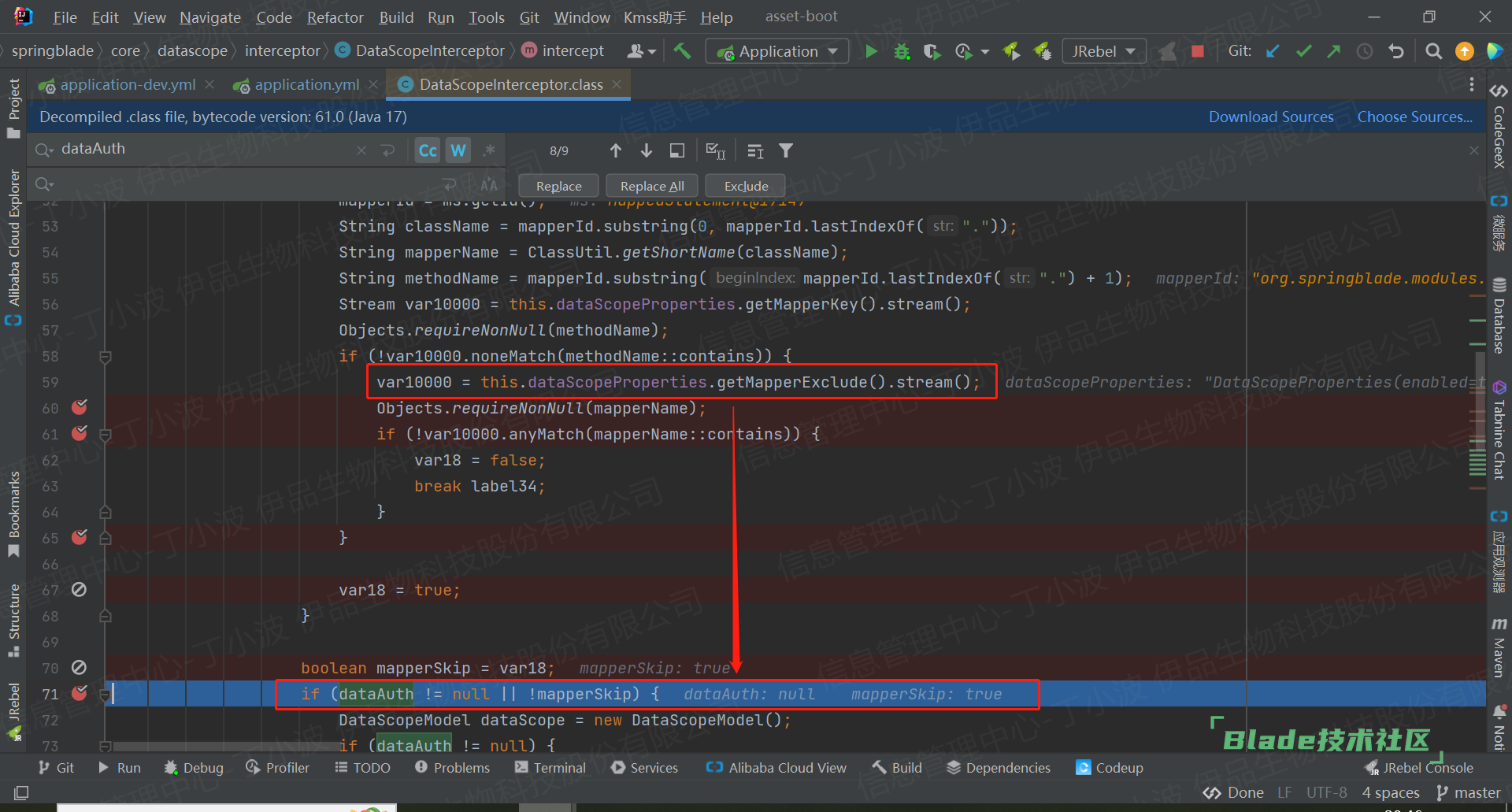The image size is (1512, 812).
Task: Open Application run configuration dropdown
Action: [777, 51]
